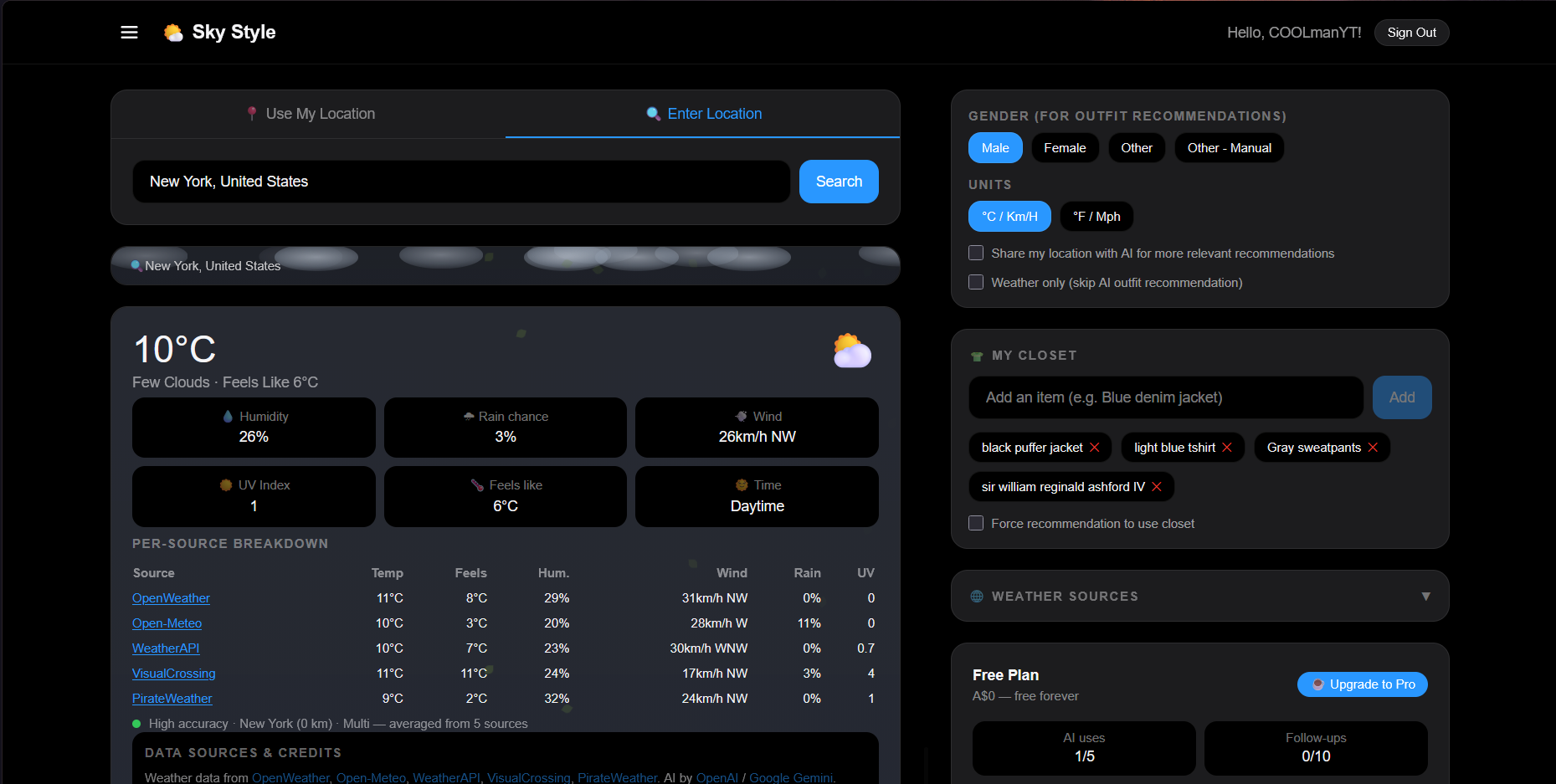Enable Weather only option
This screenshot has height=784, width=1556.
click(976, 283)
